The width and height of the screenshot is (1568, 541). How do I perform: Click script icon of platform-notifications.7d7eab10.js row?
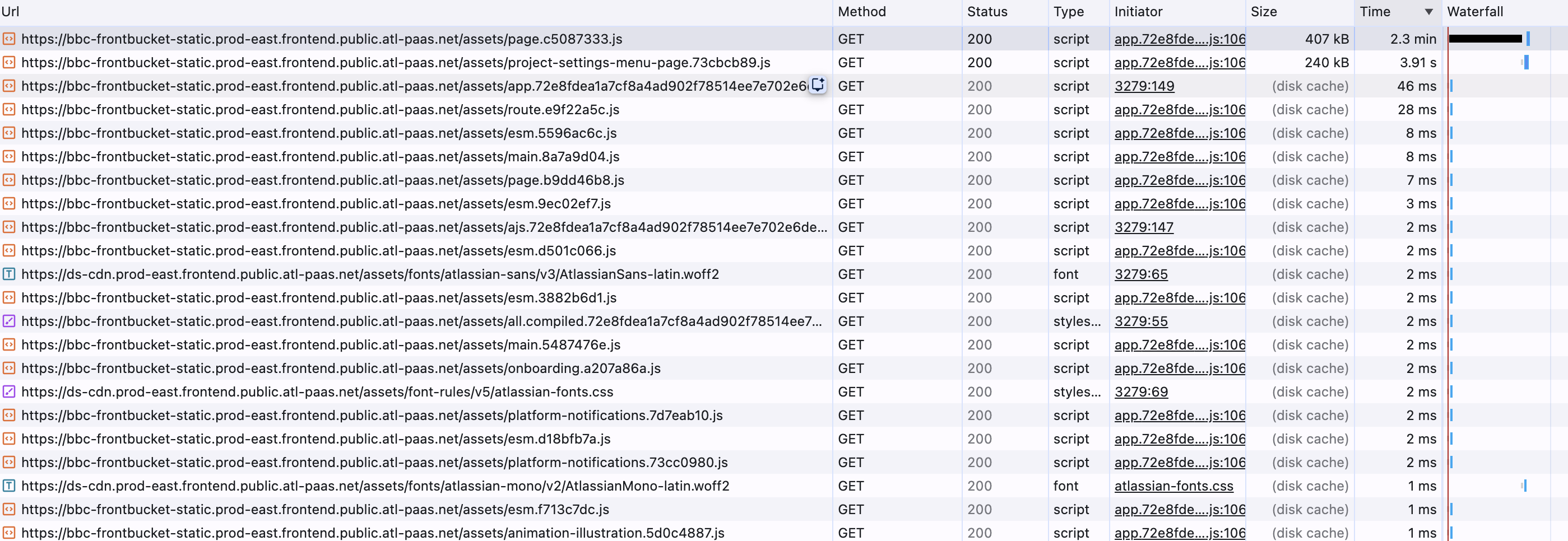(x=8, y=415)
